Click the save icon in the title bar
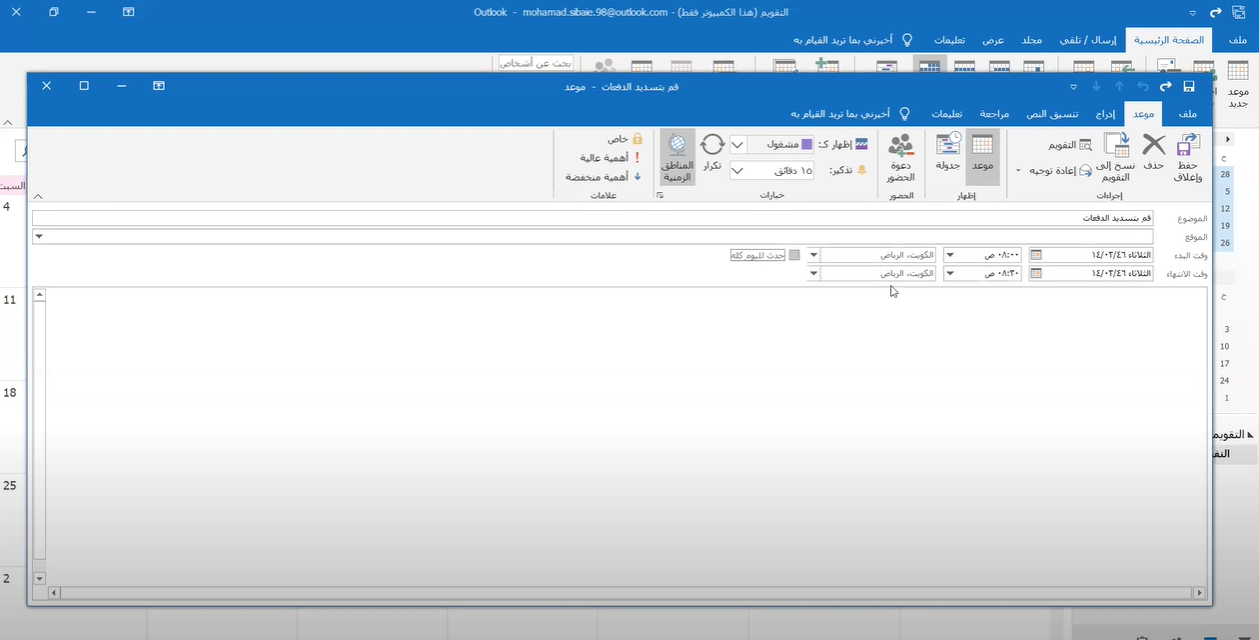 click(x=1189, y=87)
